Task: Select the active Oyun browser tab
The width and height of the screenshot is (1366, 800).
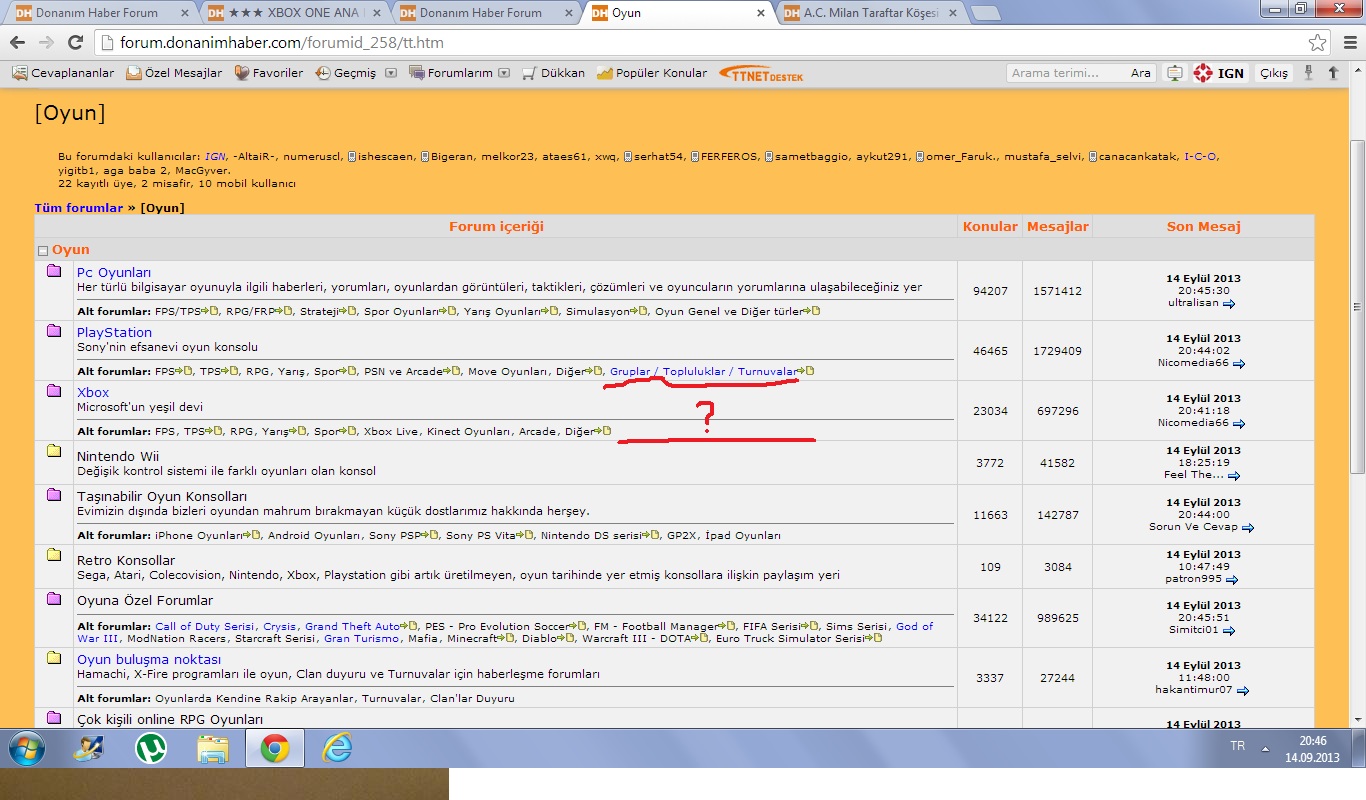Action: [x=676, y=13]
